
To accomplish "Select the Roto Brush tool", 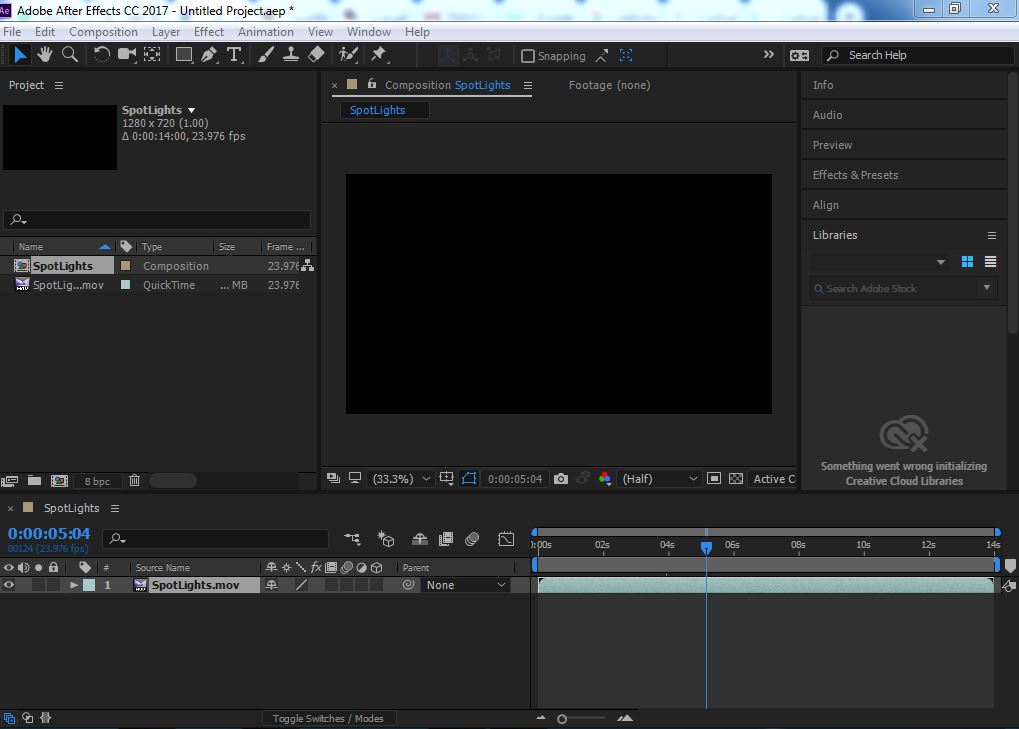I will [x=348, y=55].
